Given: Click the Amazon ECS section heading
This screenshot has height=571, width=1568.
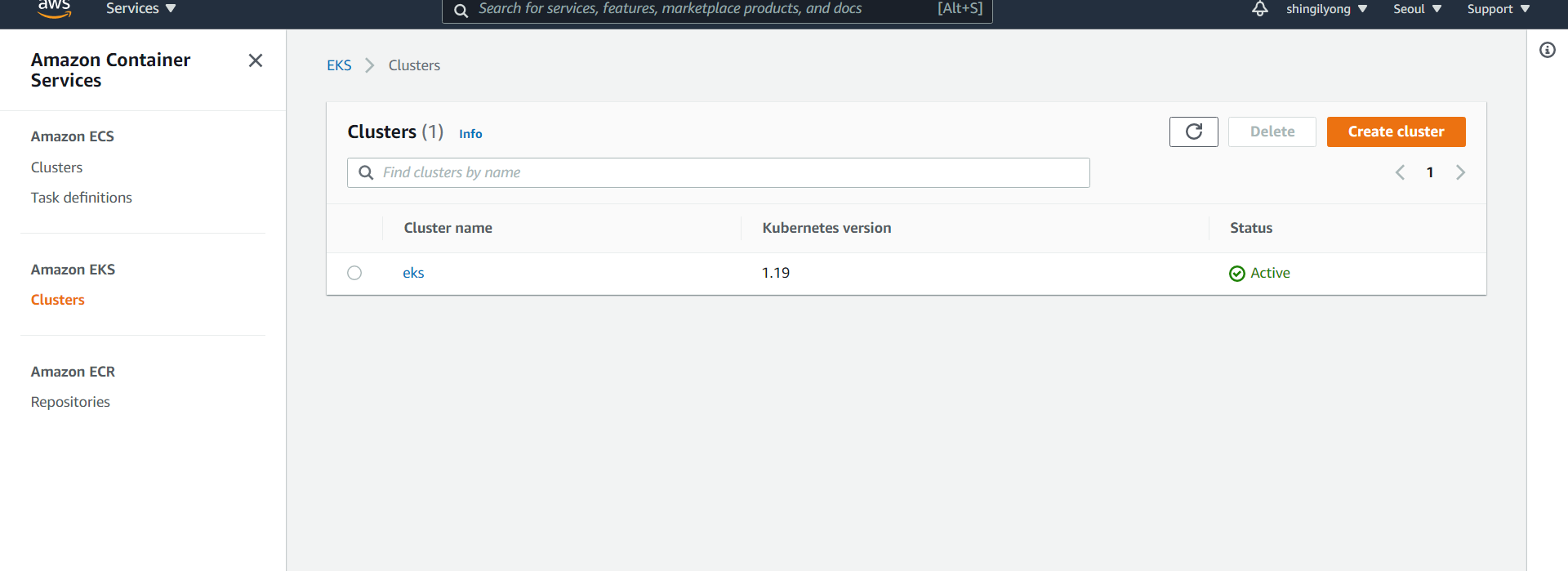Looking at the screenshot, I should pyautogui.click(x=73, y=136).
